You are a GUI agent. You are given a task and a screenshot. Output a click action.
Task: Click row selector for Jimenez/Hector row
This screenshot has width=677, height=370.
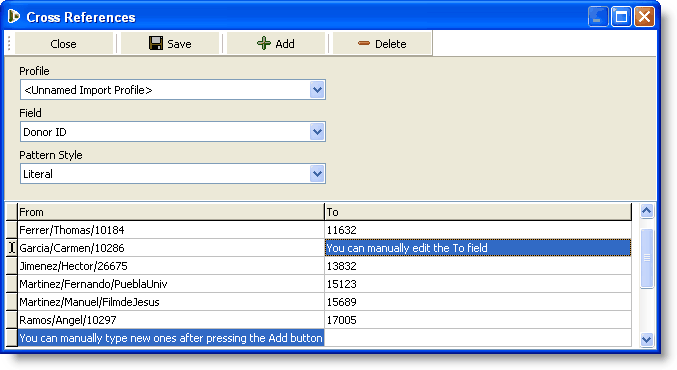coord(12,266)
